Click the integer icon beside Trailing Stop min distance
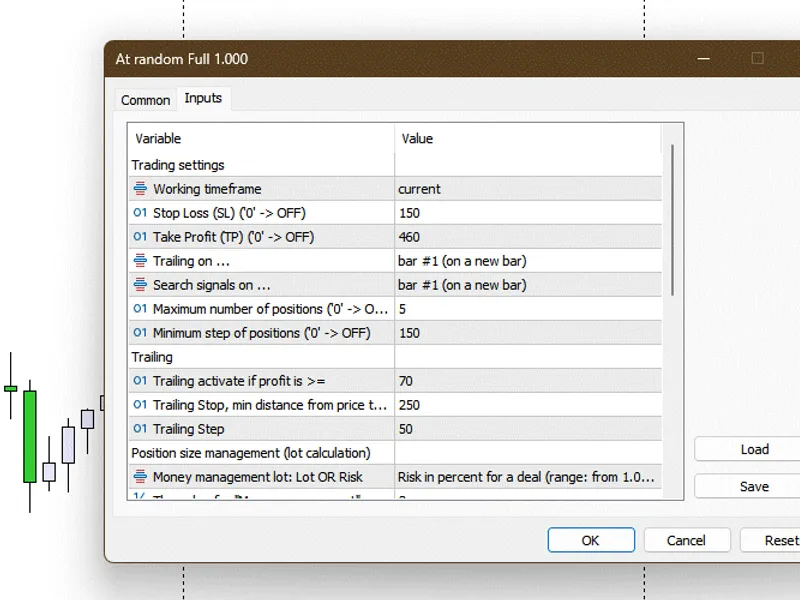Image resolution: width=800 pixels, height=600 pixels. tap(140, 405)
